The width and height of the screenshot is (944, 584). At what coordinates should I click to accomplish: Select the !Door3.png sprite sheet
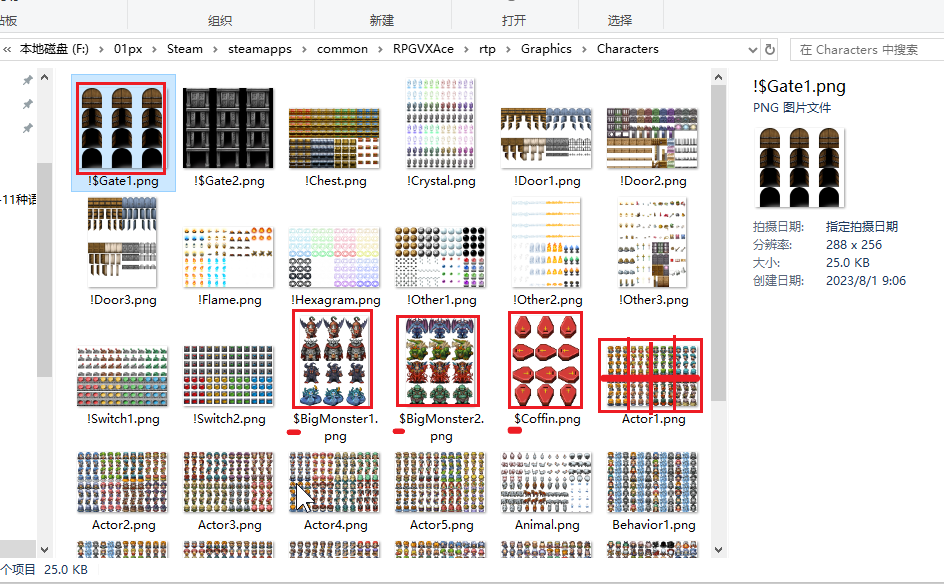[122, 242]
